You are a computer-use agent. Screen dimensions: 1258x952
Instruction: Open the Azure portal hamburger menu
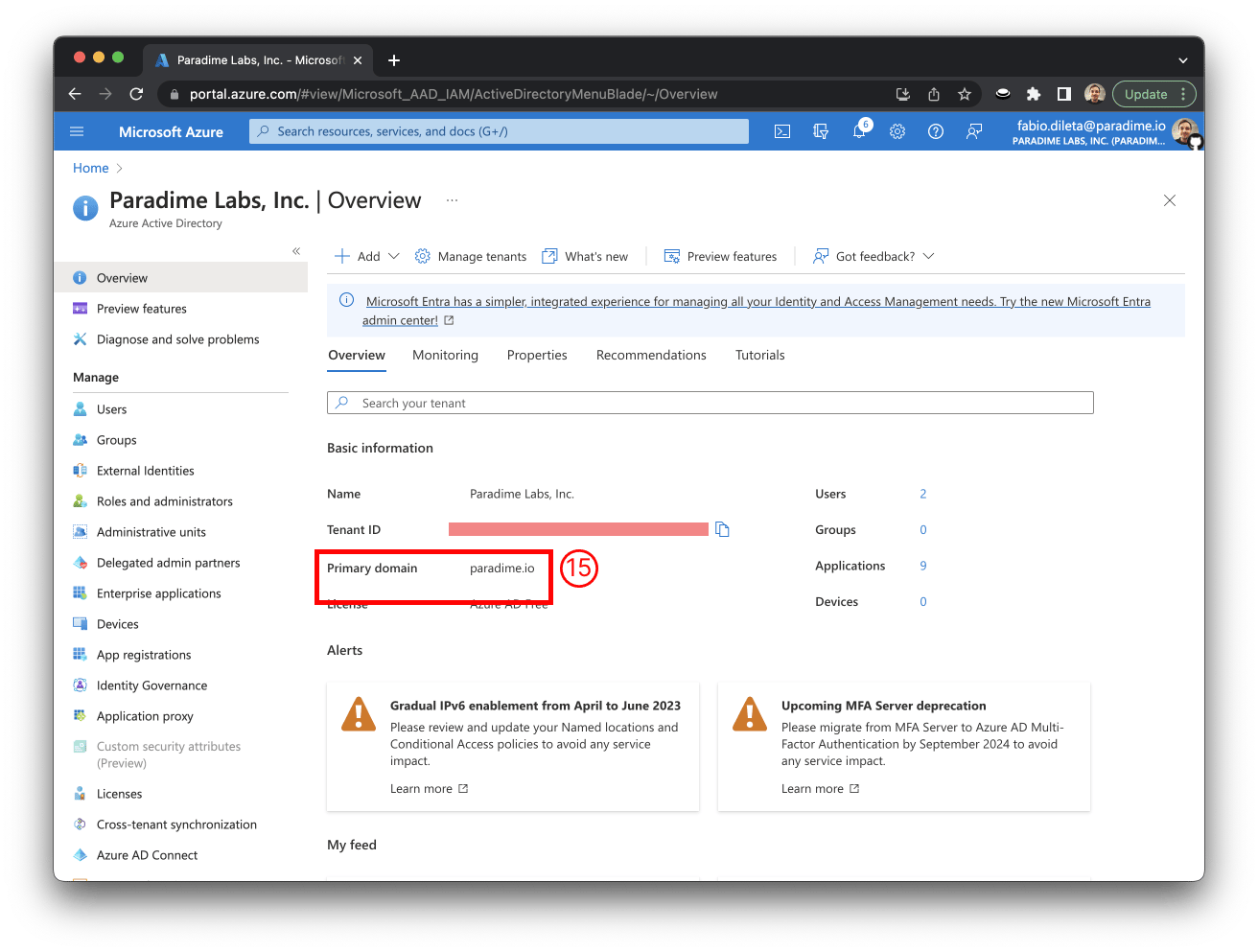click(x=77, y=131)
